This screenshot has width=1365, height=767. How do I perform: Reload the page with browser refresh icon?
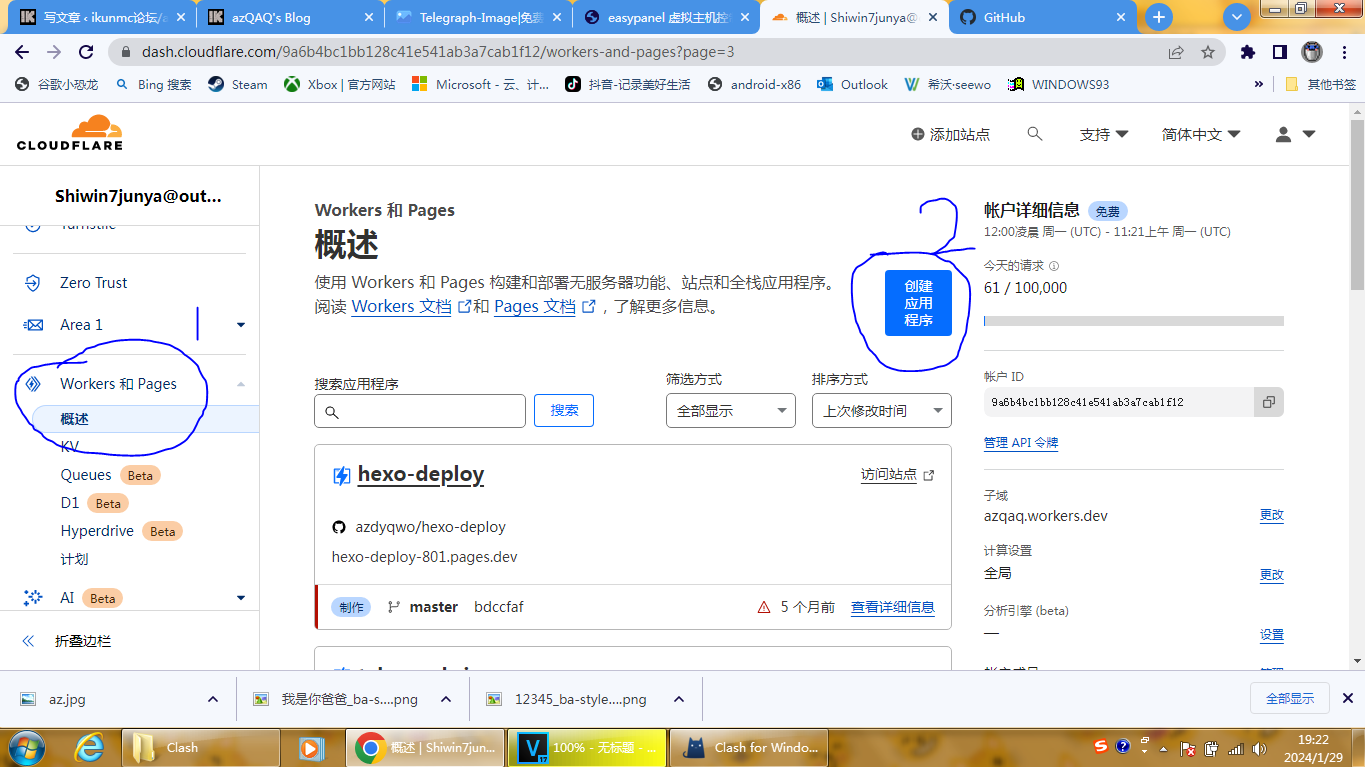[x=86, y=52]
